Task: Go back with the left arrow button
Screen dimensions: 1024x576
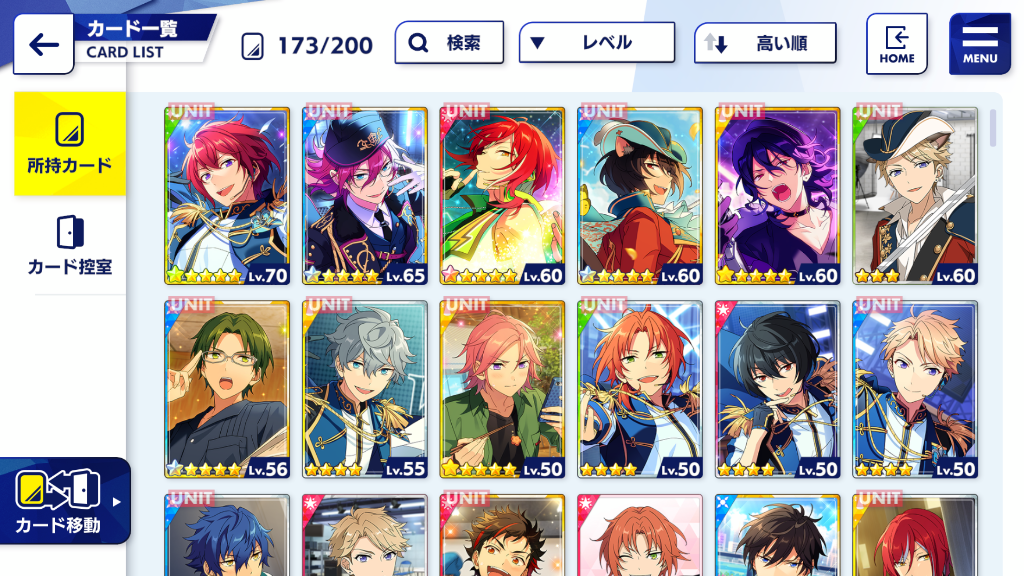Action: tap(44, 44)
